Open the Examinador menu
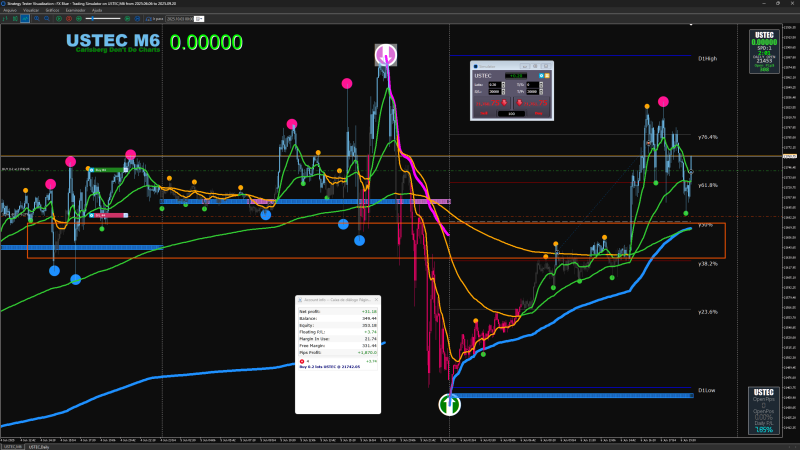This screenshot has height=450, width=800. 76,10
